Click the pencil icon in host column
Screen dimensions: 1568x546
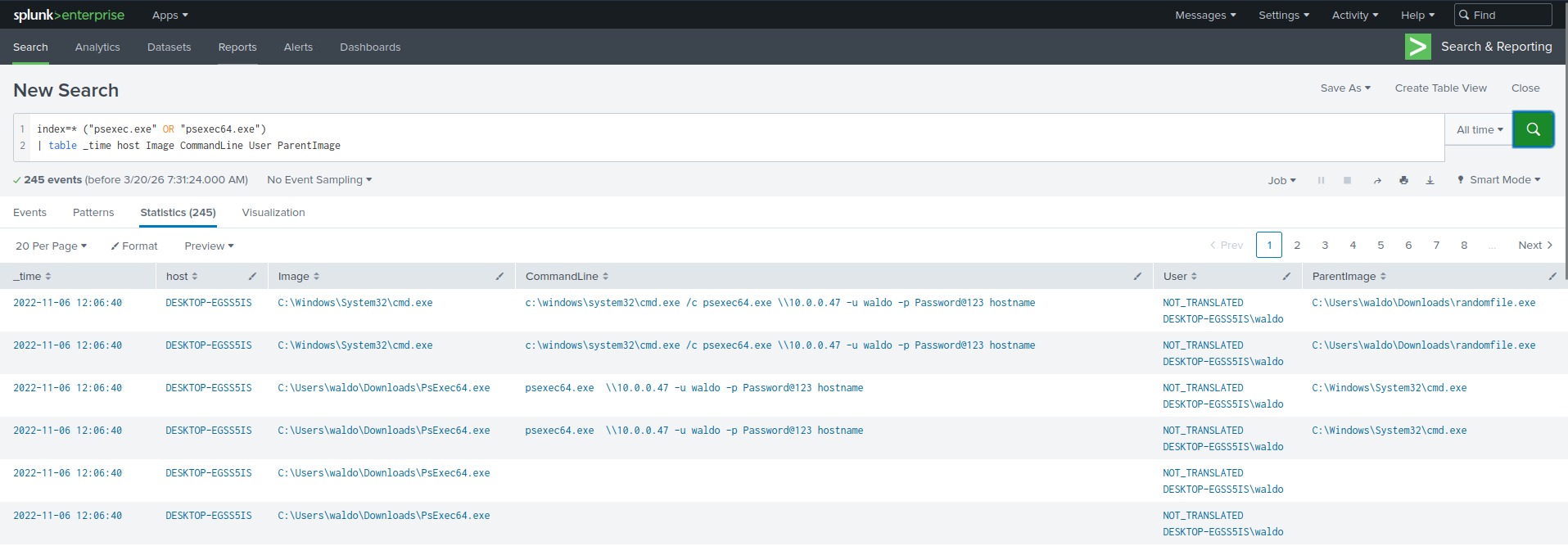(252, 277)
